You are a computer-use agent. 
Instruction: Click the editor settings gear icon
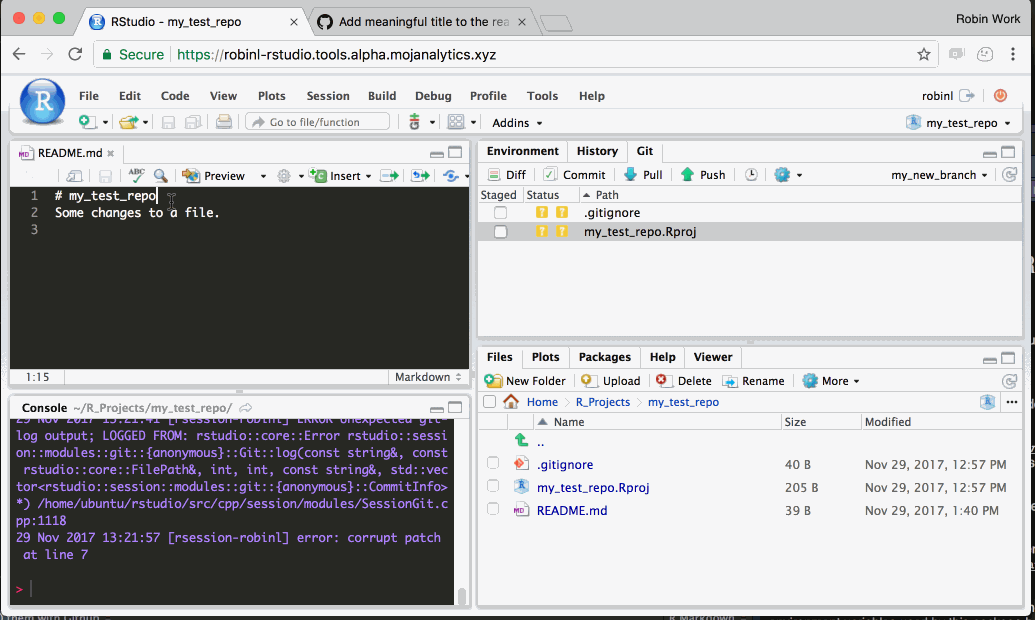coord(284,176)
